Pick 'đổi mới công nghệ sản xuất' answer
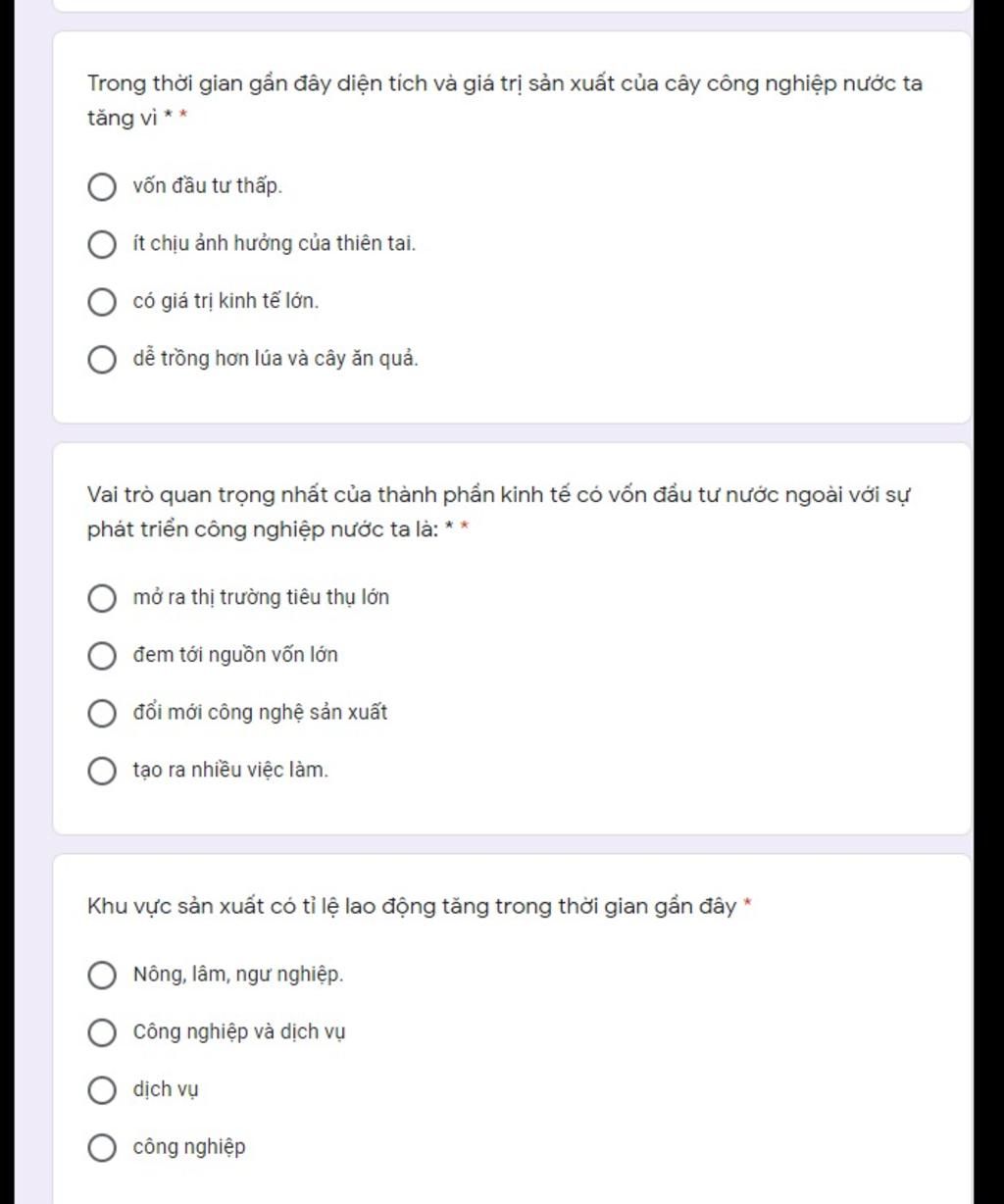 click(102, 714)
